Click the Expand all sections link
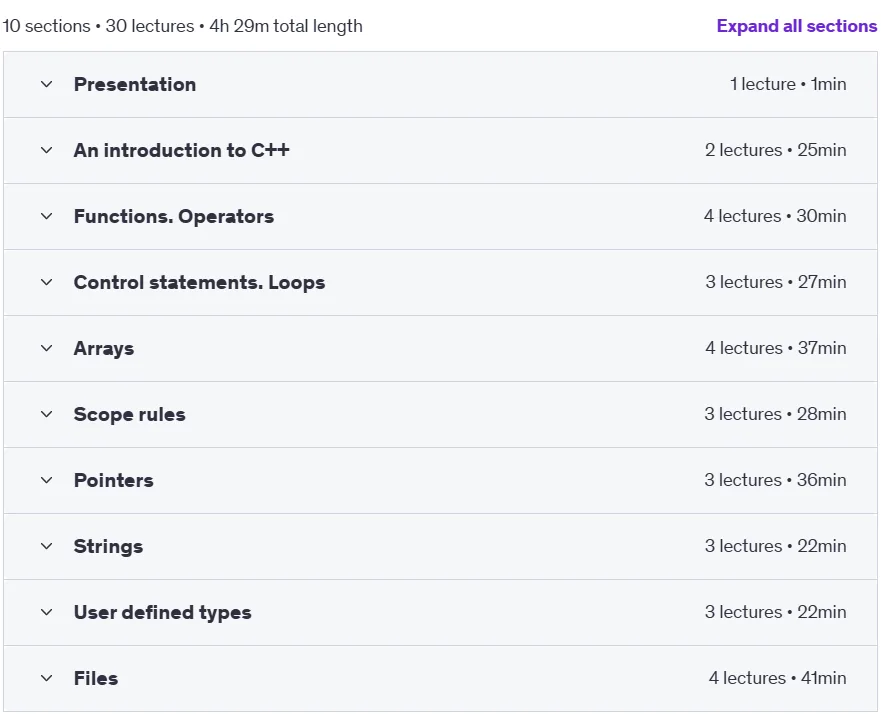This screenshot has height=714, width=881. [x=796, y=26]
